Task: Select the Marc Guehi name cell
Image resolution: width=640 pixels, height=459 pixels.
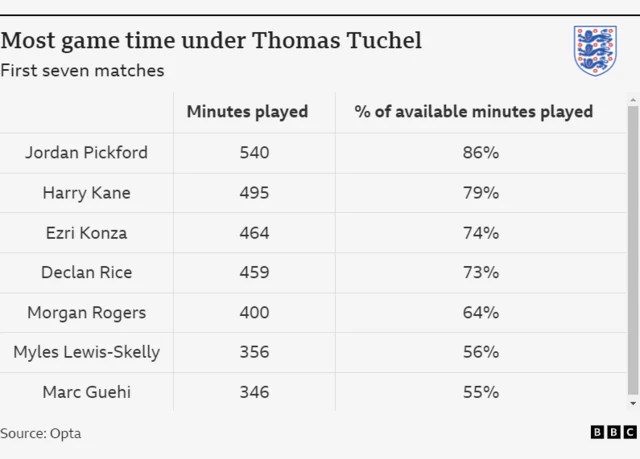Action: coord(86,392)
